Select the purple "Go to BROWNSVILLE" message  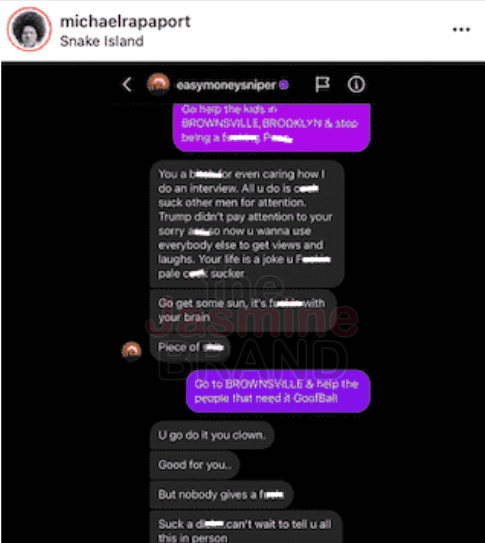[278, 391]
